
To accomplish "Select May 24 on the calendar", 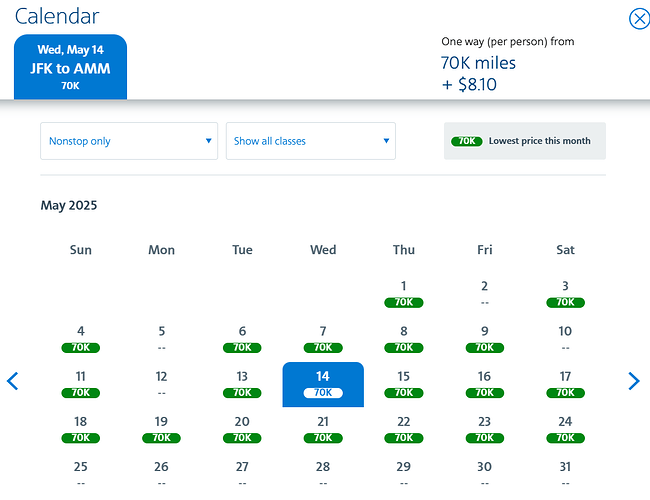I will point(565,429).
